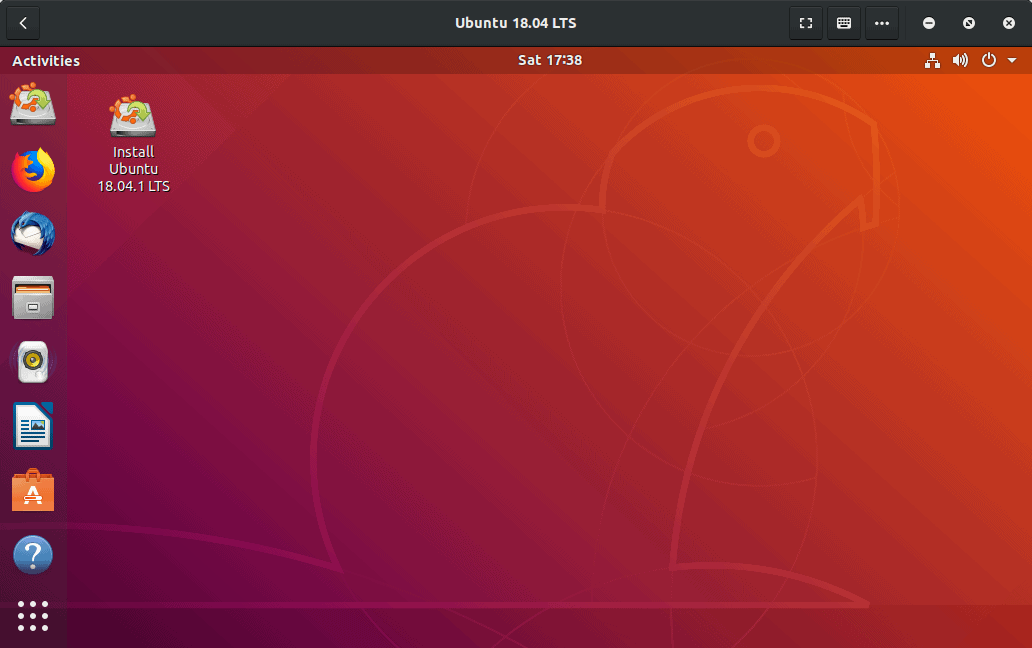1032x648 pixels.
Task: Expand the system menu dropdown arrow
Action: click(1012, 60)
